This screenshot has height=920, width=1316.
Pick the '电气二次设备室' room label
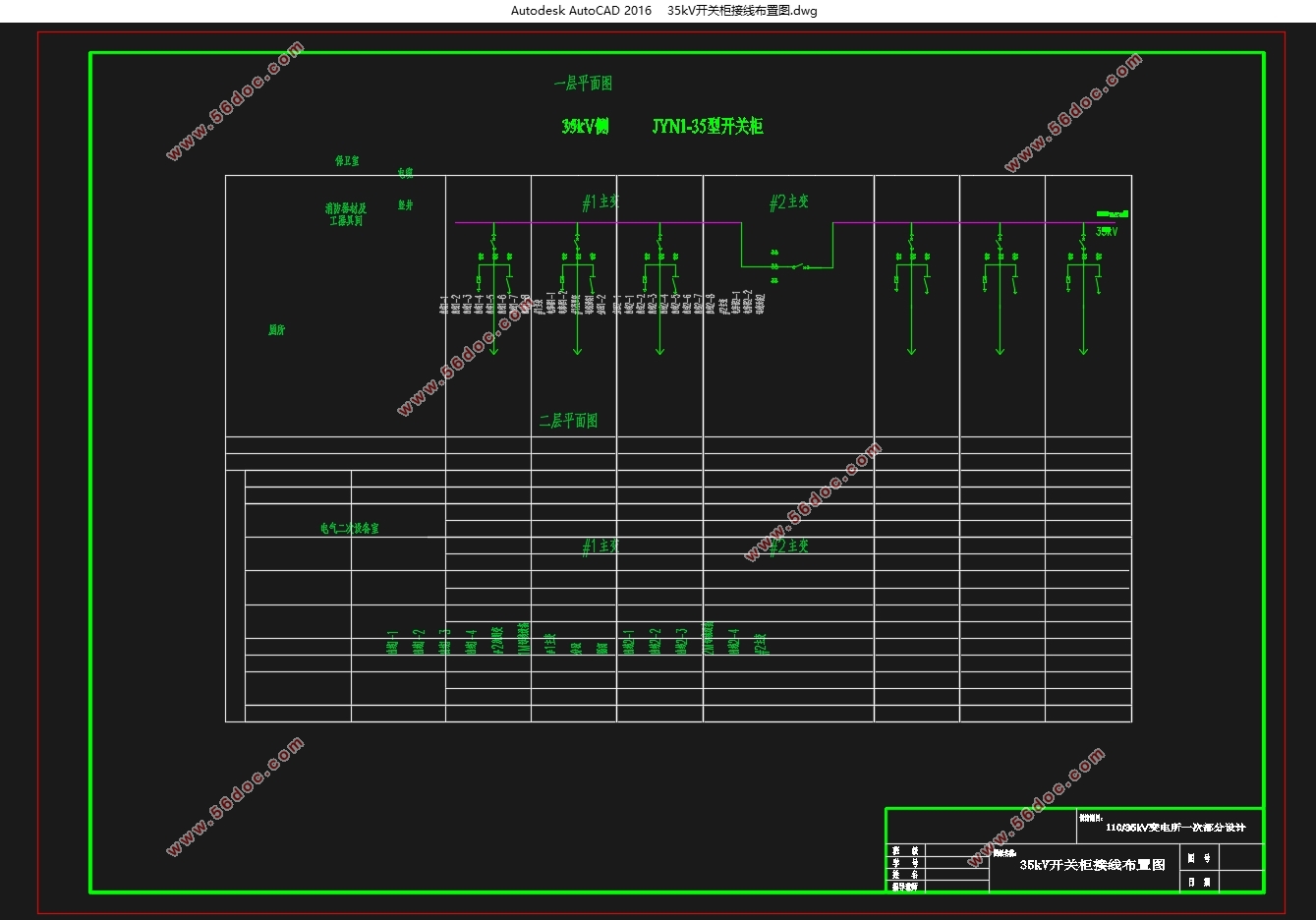tap(349, 528)
